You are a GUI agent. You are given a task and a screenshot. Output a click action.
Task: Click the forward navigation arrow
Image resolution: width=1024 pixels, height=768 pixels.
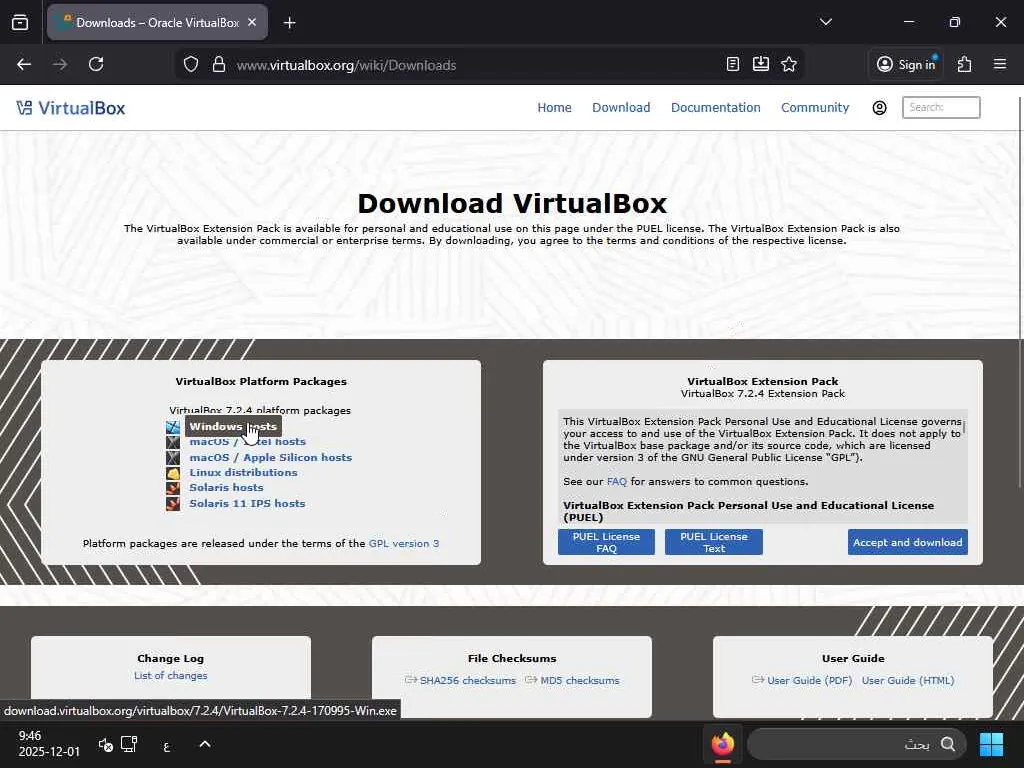(60, 64)
